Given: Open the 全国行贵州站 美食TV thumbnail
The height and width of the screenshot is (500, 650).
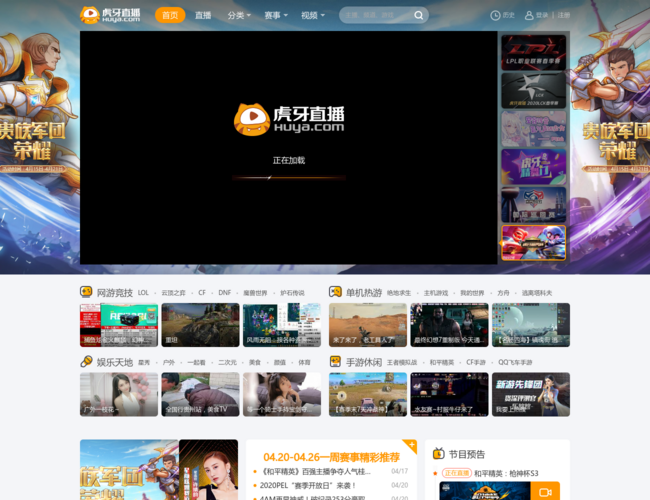Looking at the screenshot, I should [x=200, y=394].
